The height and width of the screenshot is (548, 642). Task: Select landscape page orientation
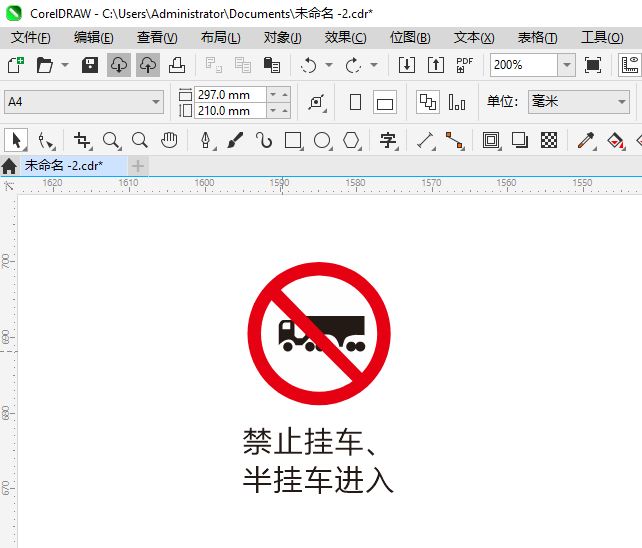(385, 102)
